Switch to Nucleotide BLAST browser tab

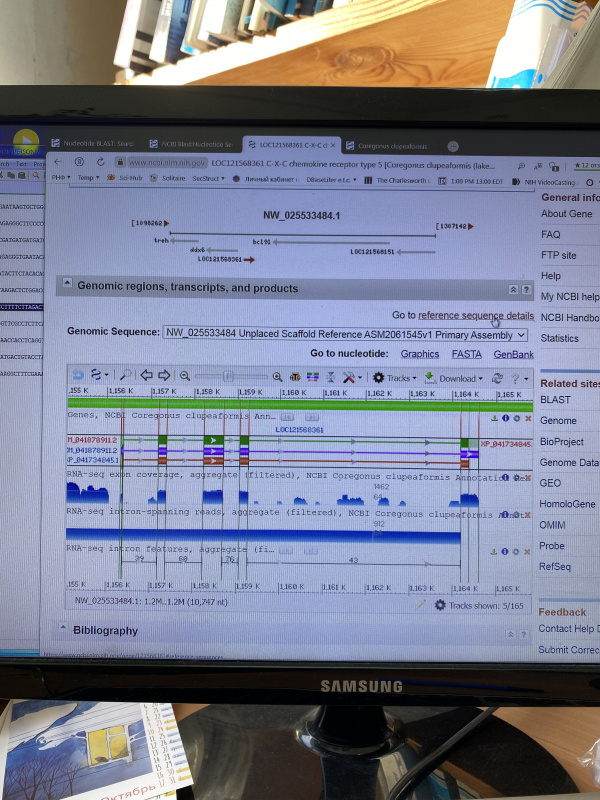point(97,144)
